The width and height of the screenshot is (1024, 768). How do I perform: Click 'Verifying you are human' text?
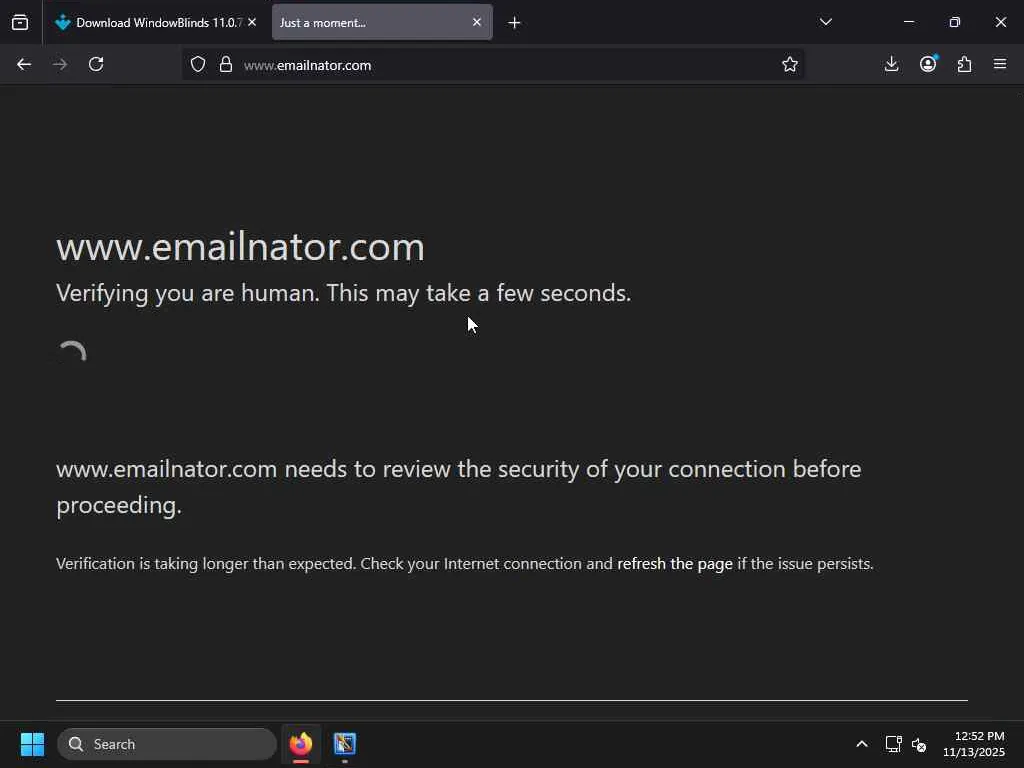tap(344, 293)
